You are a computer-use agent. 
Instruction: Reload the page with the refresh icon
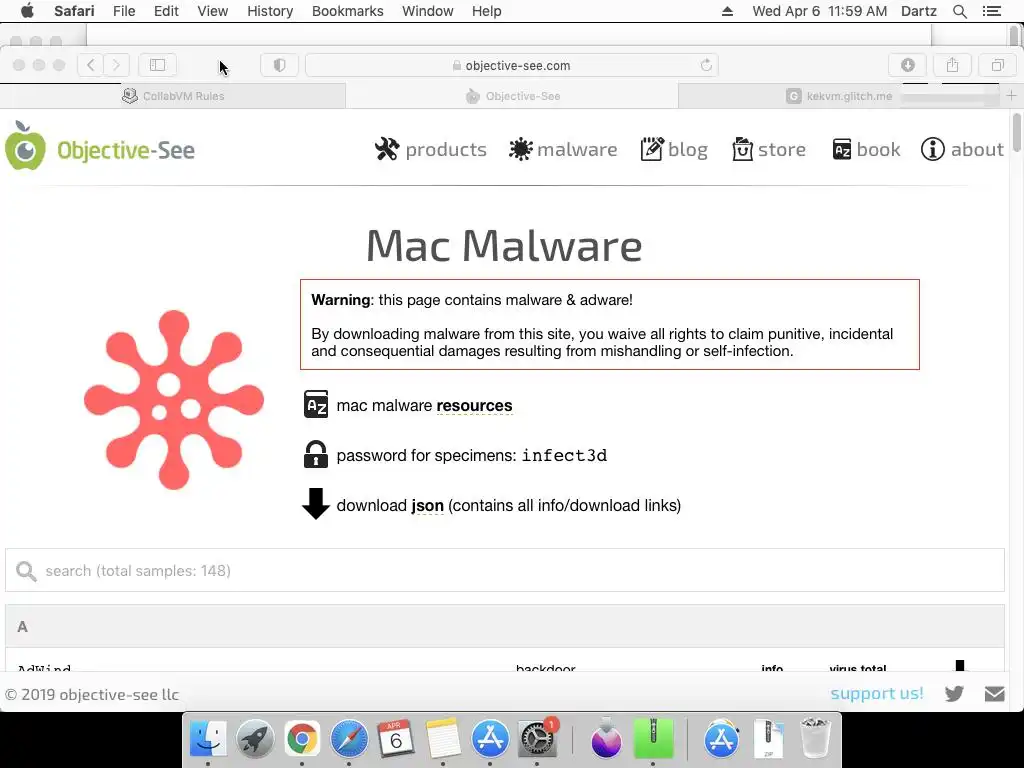click(x=706, y=65)
